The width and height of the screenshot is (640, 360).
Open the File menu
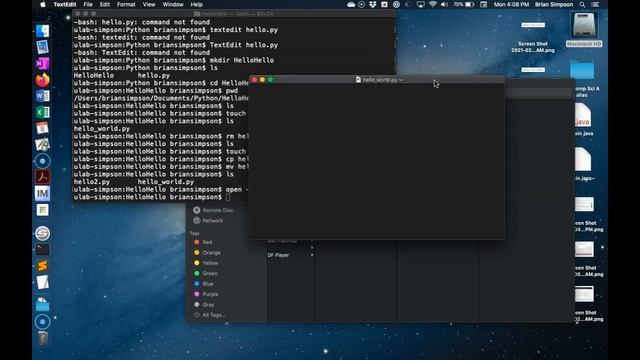(x=88, y=4)
